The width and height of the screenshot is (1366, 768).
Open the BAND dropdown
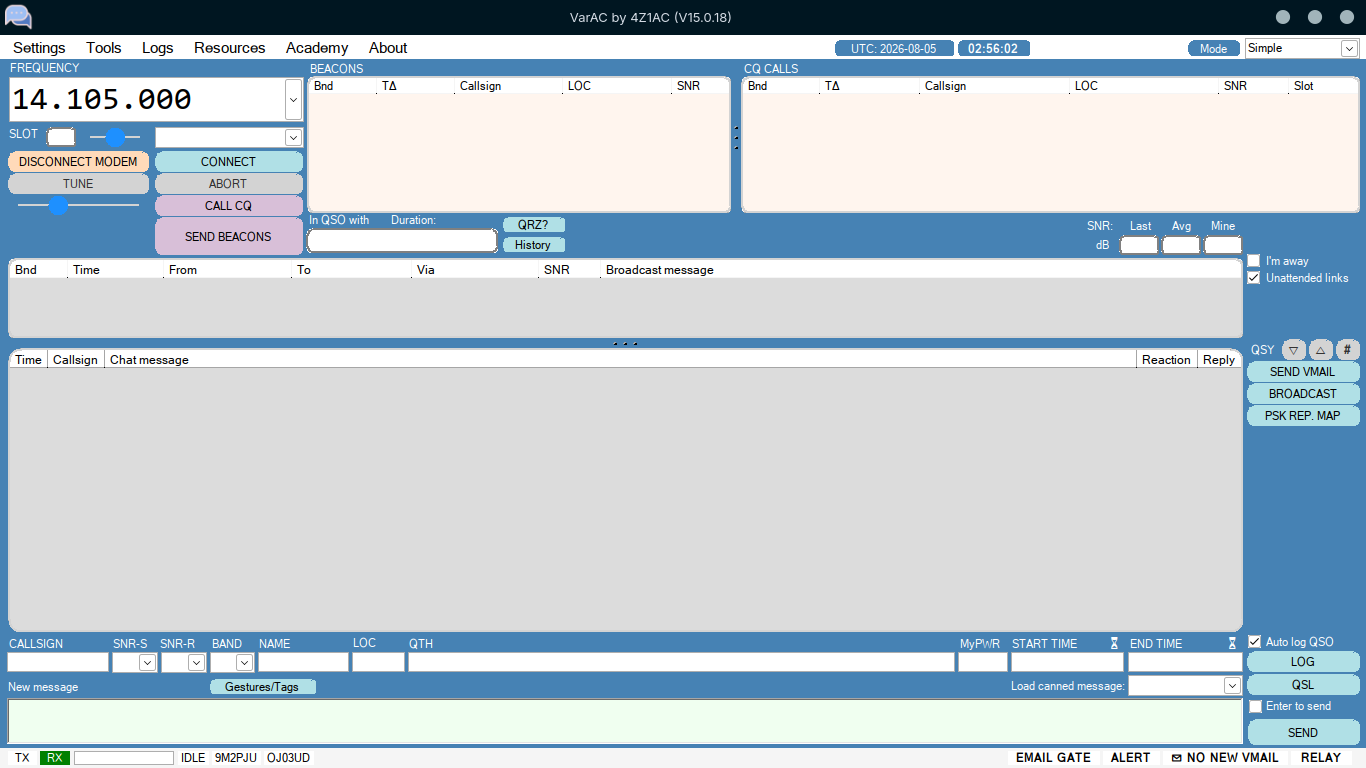[x=244, y=662]
